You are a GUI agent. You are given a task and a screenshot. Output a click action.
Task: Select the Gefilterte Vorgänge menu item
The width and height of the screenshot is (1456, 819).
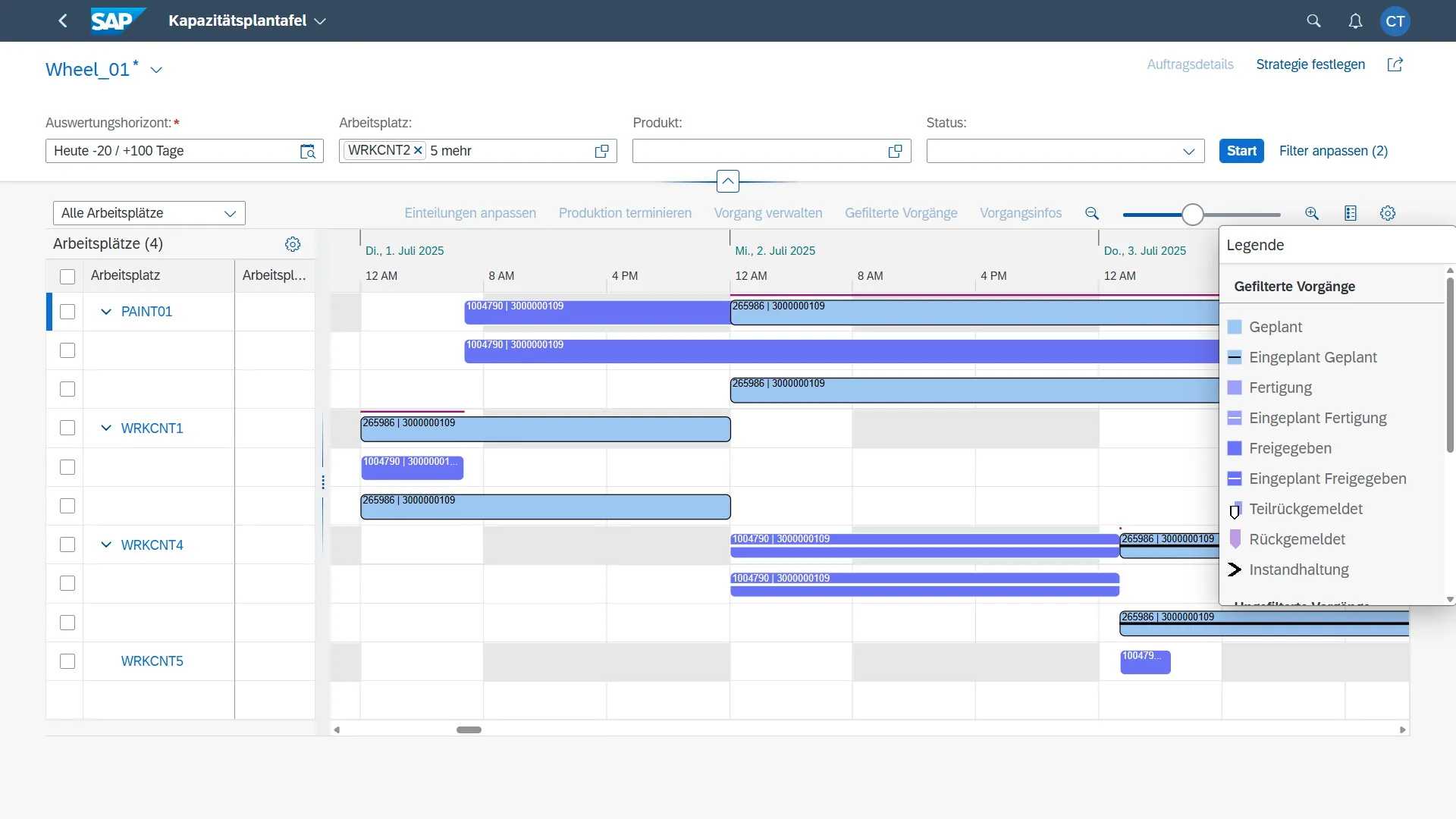click(901, 213)
